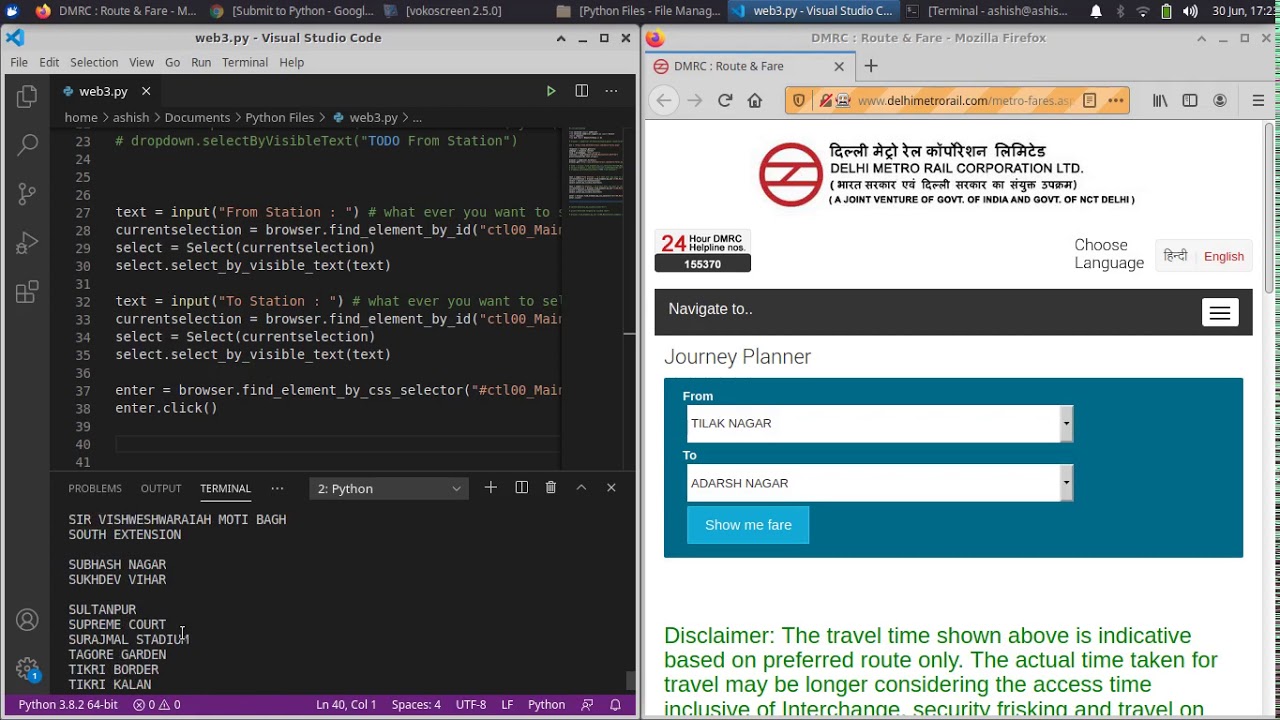Click Show me fare button
1280x720 pixels.
pyautogui.click(x=748, y=525)
